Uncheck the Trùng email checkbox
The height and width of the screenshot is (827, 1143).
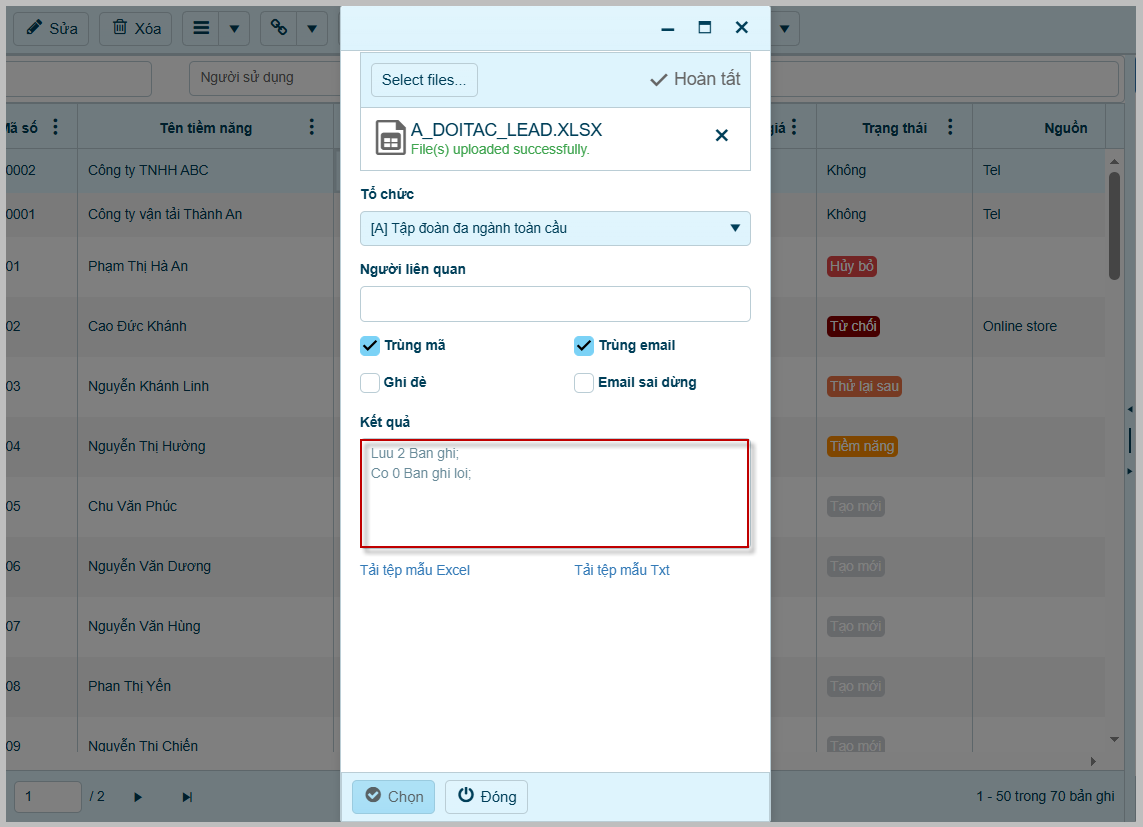click(x=584, y=346)
